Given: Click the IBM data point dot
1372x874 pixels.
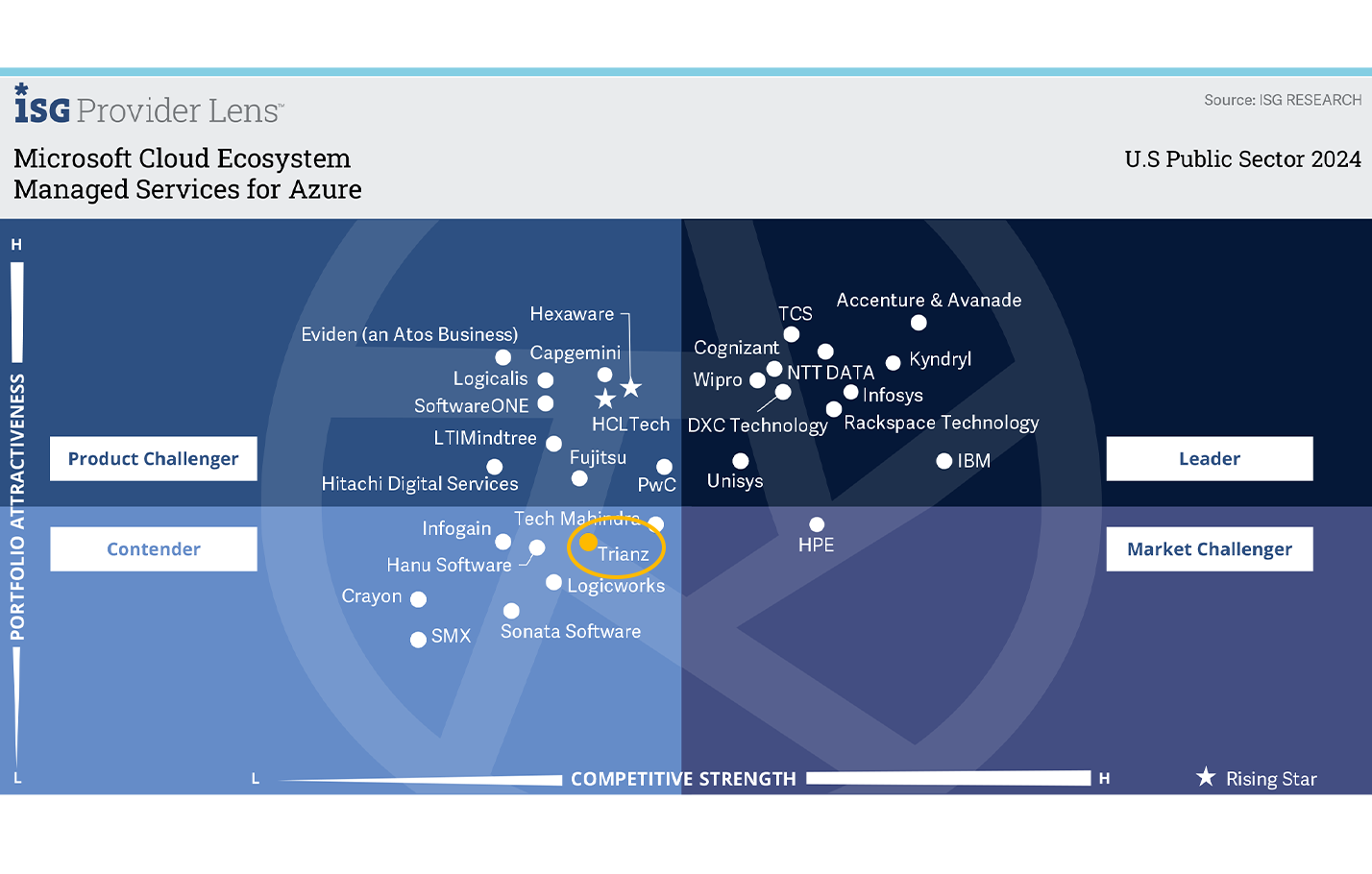Looking at the screenshot, I should (943, 461).
